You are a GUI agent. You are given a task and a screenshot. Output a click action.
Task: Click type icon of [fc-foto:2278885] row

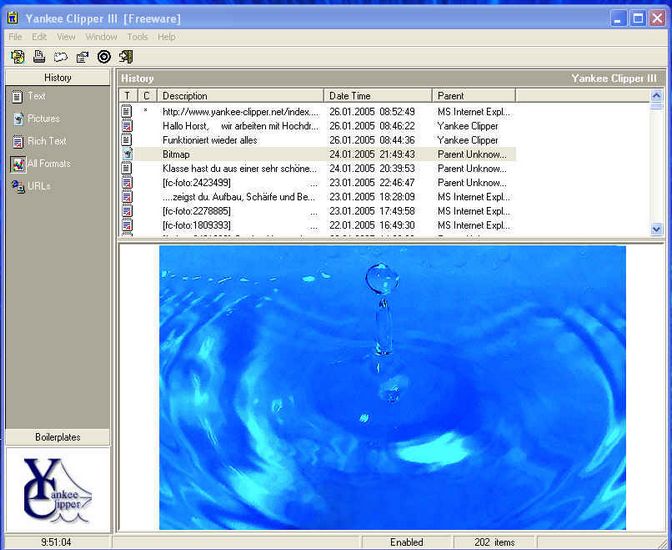click(127, 210)
